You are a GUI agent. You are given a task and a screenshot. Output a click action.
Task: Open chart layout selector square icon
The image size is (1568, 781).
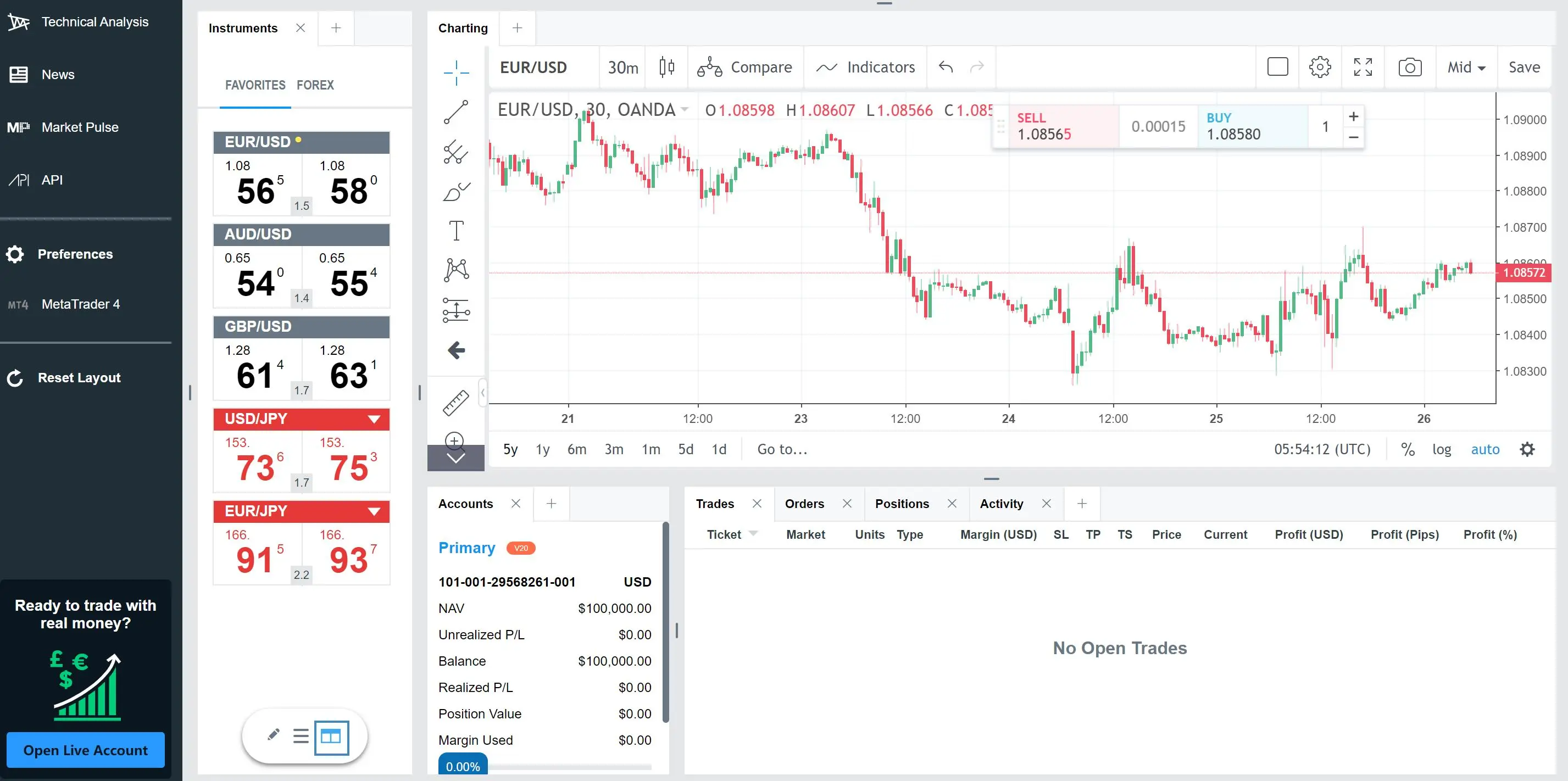click(1278, 67)
